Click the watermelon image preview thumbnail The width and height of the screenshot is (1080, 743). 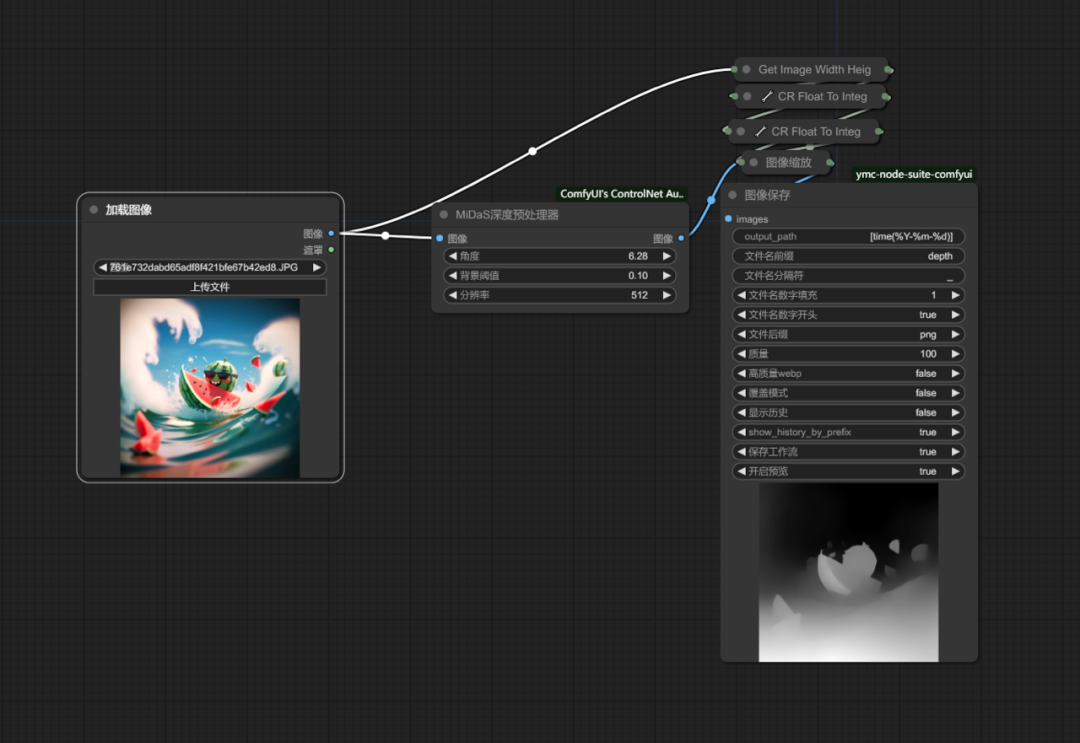[210, 387]
